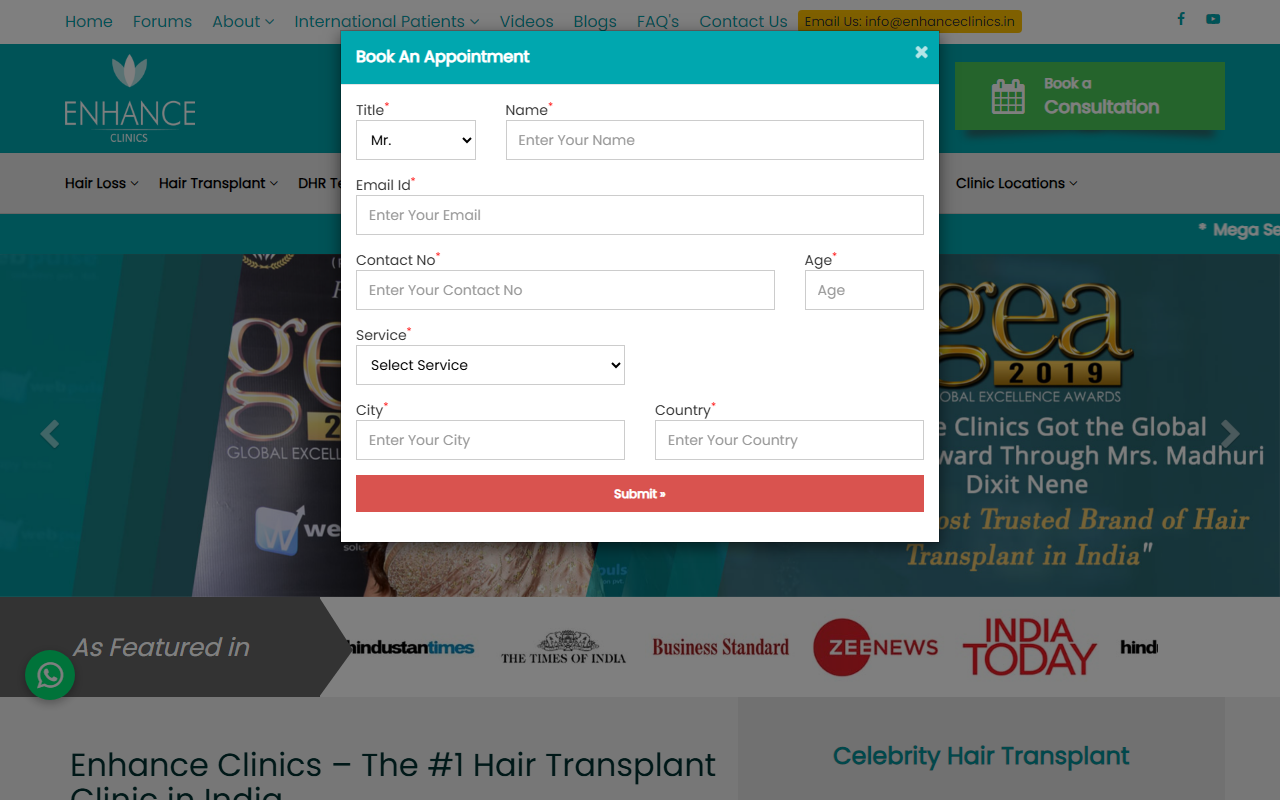
Task: Expand the Select Service dropdown
Action: (x=490, y=365)
